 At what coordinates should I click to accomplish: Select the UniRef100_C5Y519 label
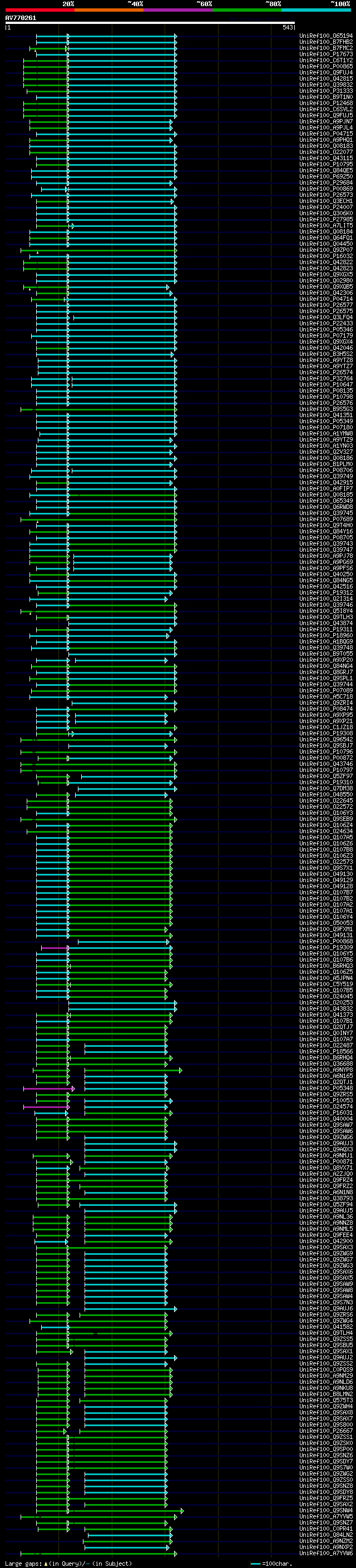click(325, 985)
